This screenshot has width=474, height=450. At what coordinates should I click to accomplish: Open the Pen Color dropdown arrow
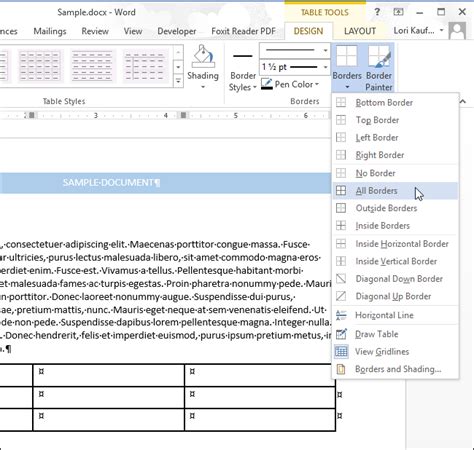(x=317, y=84)
